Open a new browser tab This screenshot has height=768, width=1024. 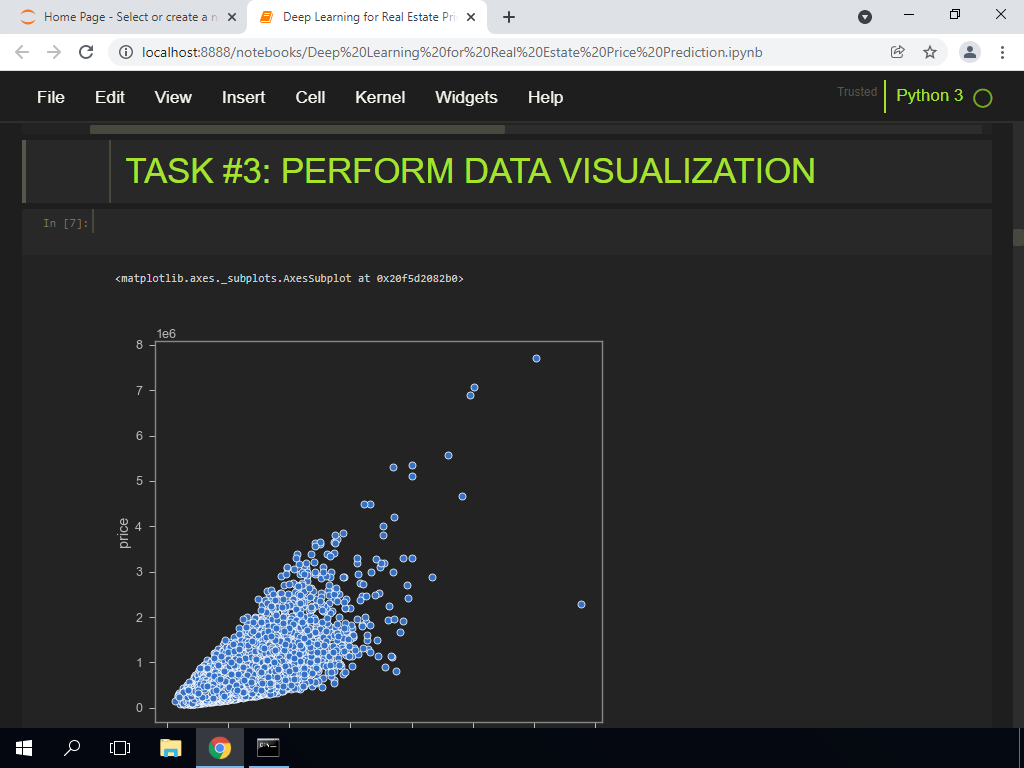(x=509, y=17)
